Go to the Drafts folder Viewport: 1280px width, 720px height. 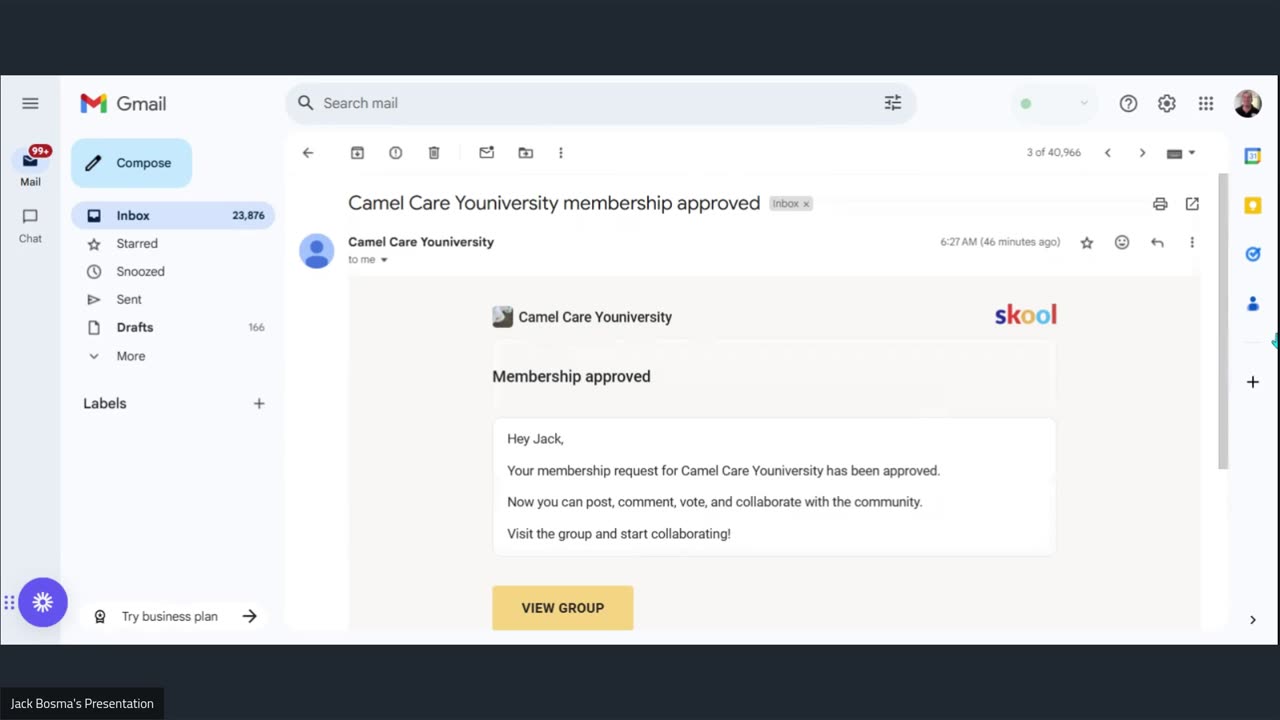135,327
